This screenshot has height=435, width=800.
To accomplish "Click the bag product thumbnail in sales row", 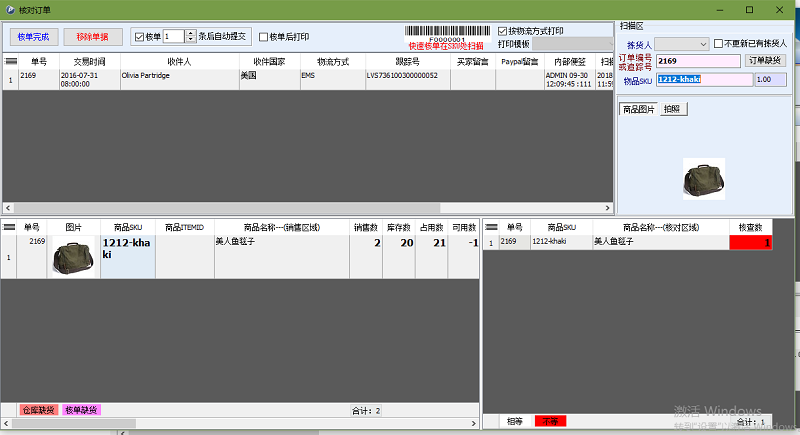I will [74, 257].
